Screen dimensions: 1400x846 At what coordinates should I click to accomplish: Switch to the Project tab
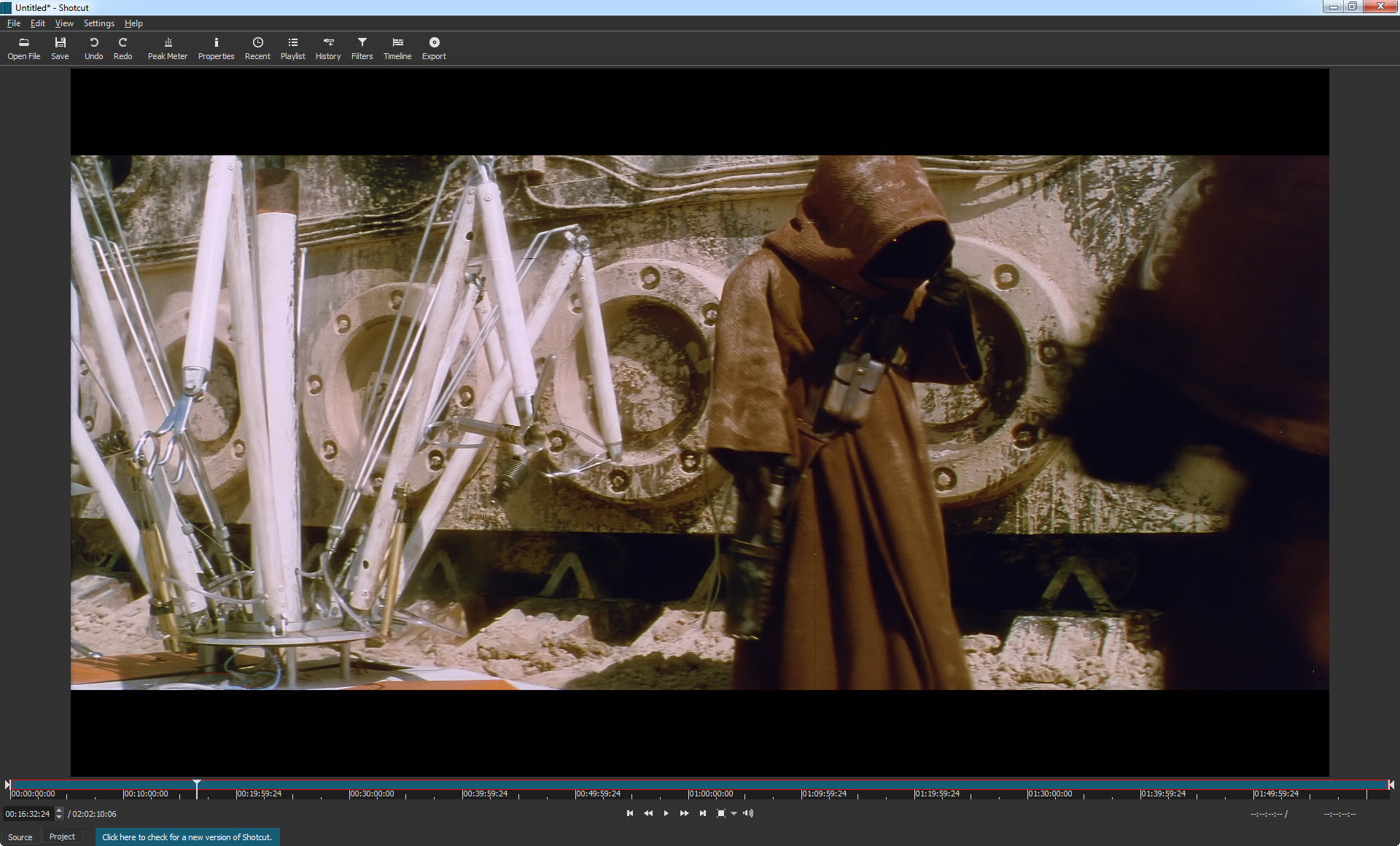pyautogui.click(x=62, y=837)
